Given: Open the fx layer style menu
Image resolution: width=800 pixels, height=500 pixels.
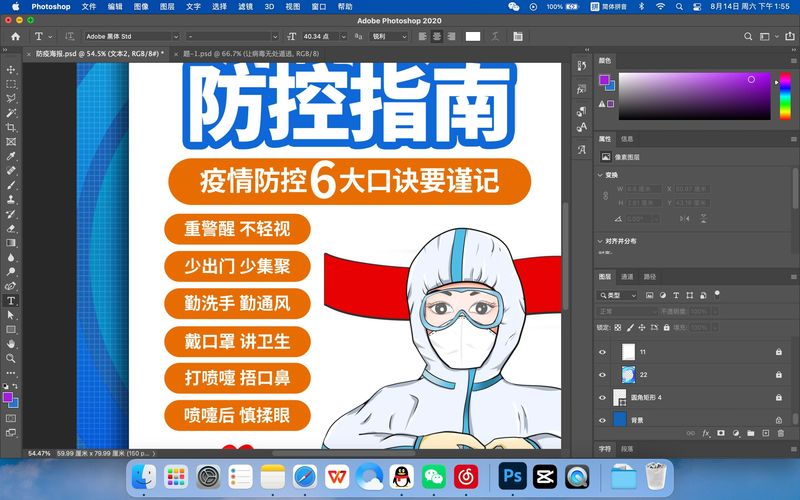Looking at the screenshot, I should pos(706,433).
